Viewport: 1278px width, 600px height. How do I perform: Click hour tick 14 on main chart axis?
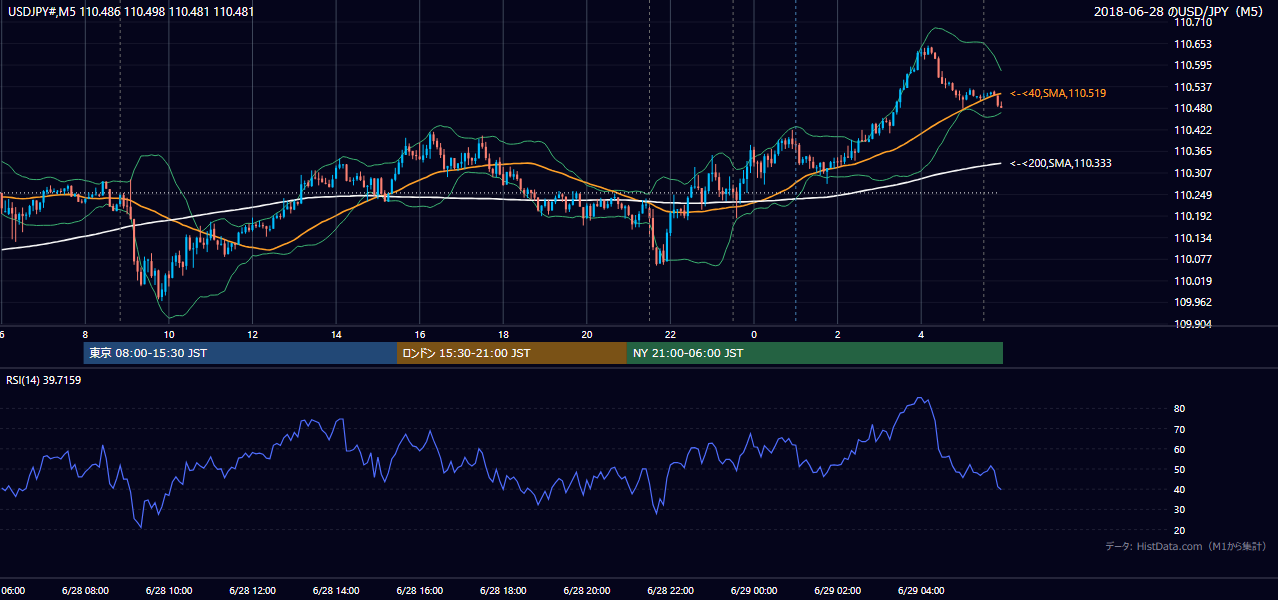336,334
